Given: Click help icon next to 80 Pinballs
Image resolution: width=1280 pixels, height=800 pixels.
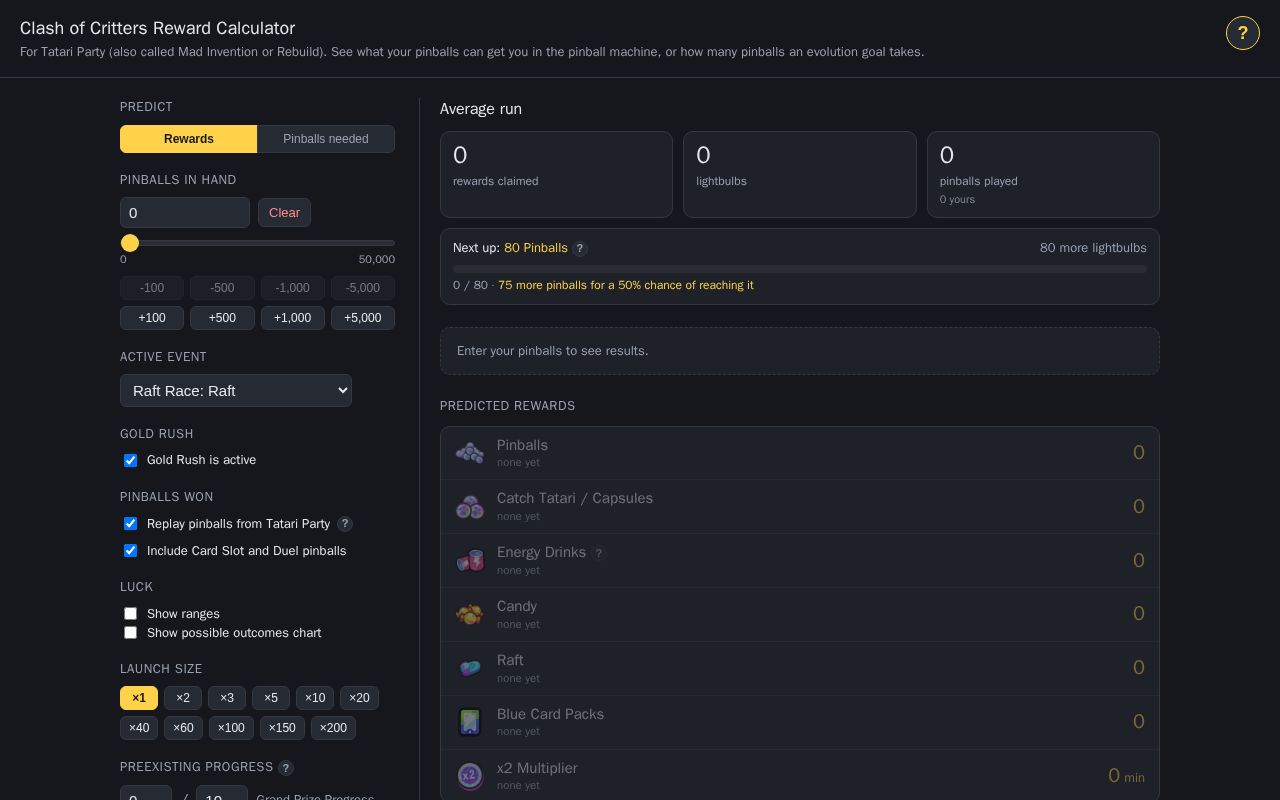Looking at the screenshot, I should 580,249.
